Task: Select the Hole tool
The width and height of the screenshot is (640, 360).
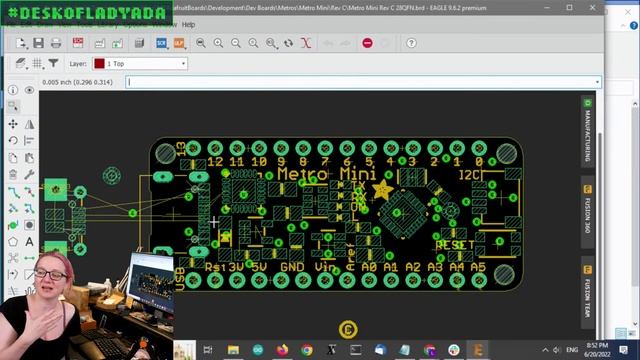Action: pos(29,225)
